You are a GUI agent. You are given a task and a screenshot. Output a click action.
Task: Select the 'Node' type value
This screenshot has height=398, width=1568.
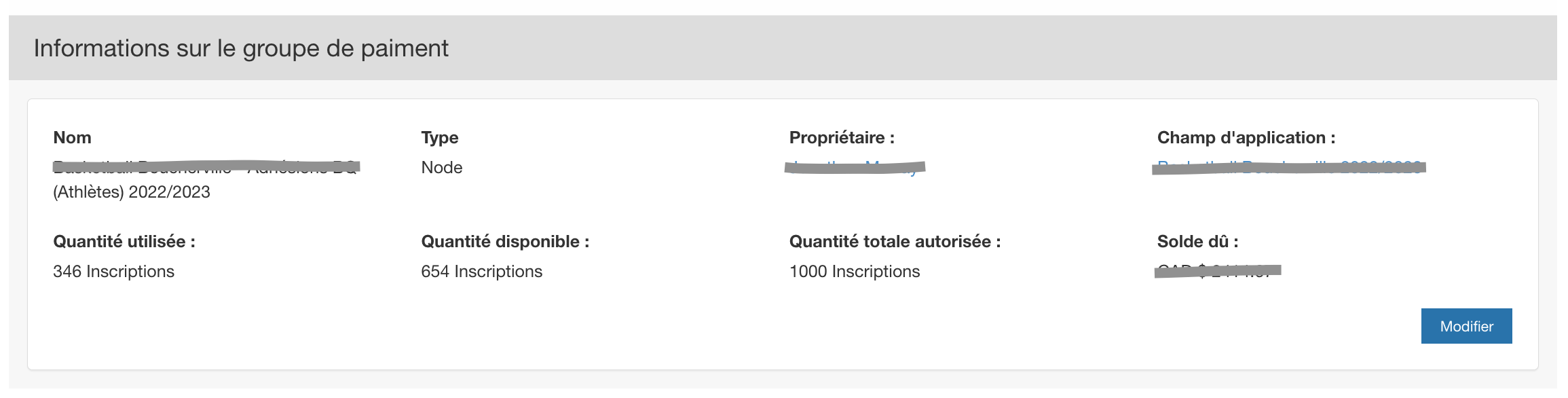click(x=442, y=168)
